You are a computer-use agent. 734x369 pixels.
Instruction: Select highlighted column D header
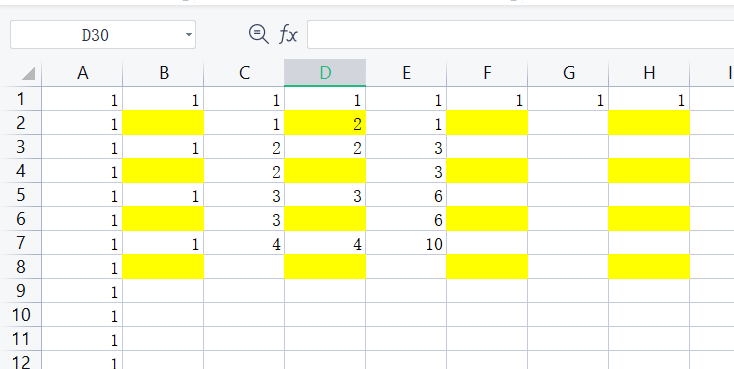point(325,73)
